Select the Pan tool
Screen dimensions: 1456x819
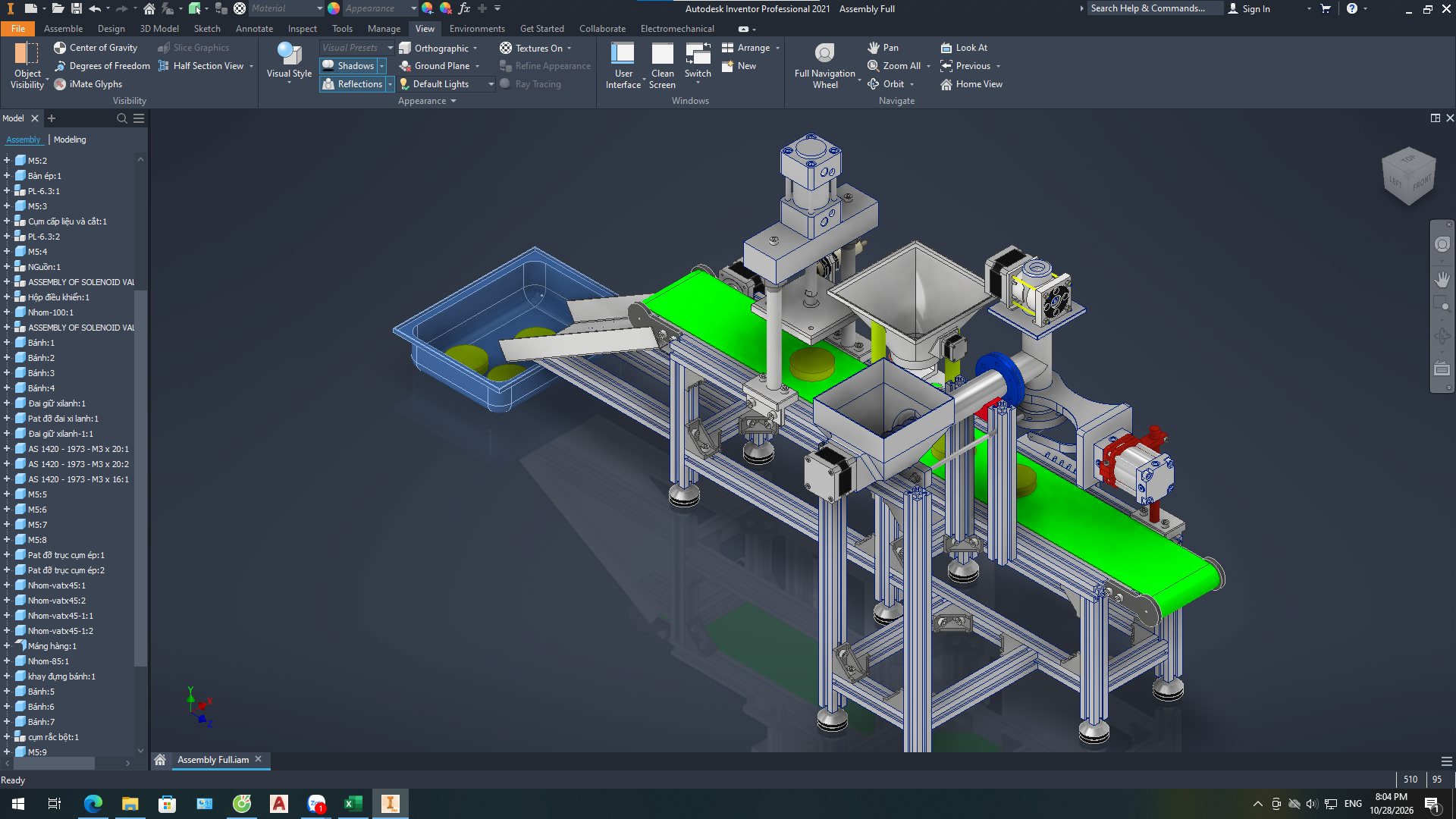(x=883, y=48)
